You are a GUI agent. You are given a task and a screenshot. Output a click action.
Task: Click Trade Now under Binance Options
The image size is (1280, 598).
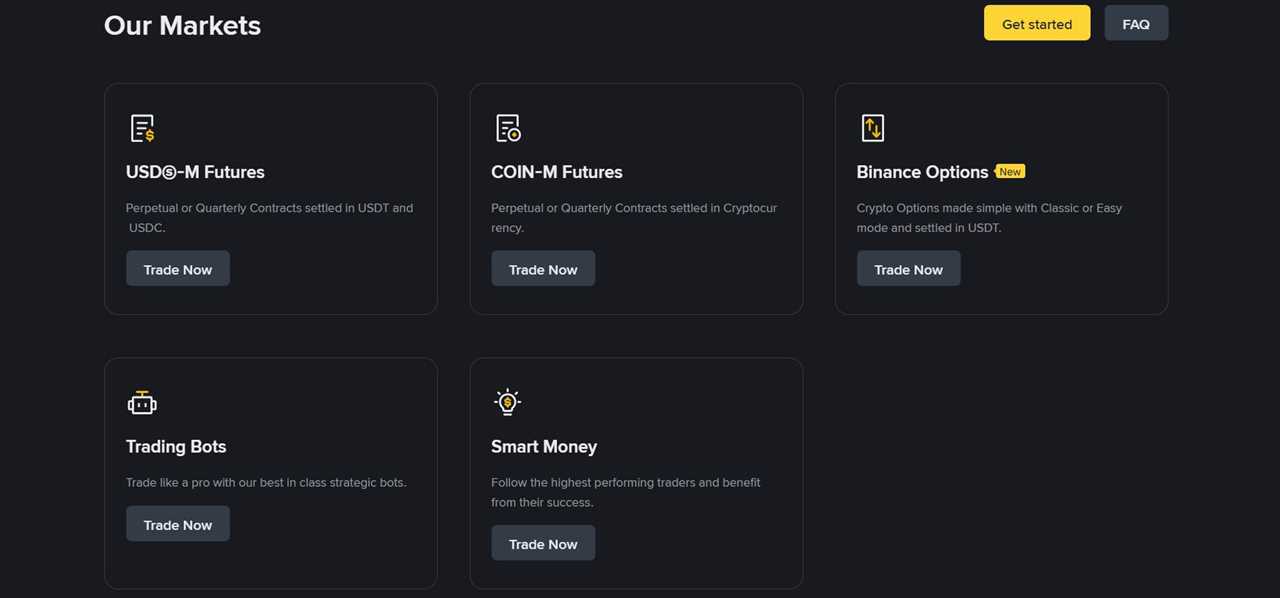pos(908,269)
